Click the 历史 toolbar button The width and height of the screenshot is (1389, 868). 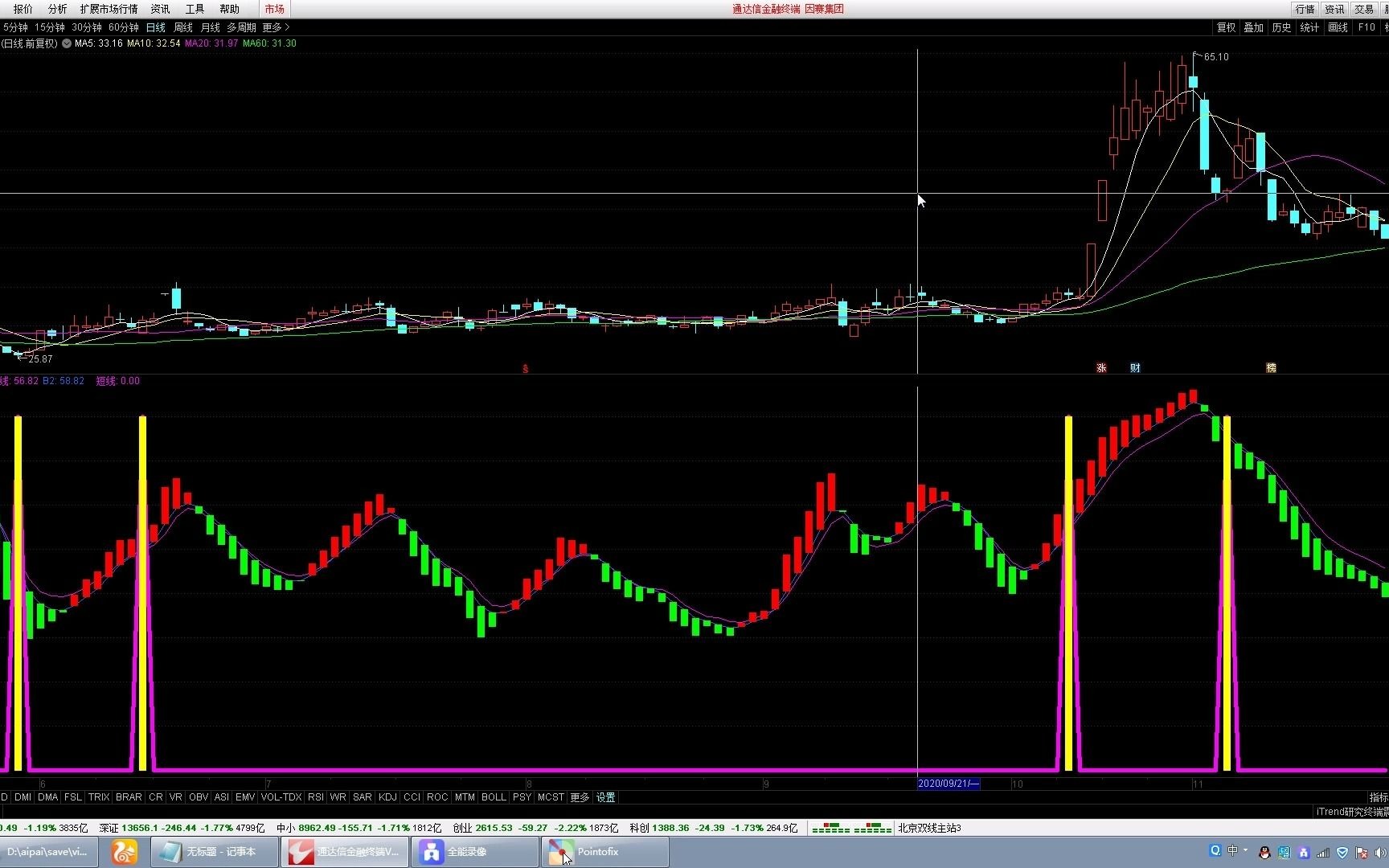pos(1282,27)
